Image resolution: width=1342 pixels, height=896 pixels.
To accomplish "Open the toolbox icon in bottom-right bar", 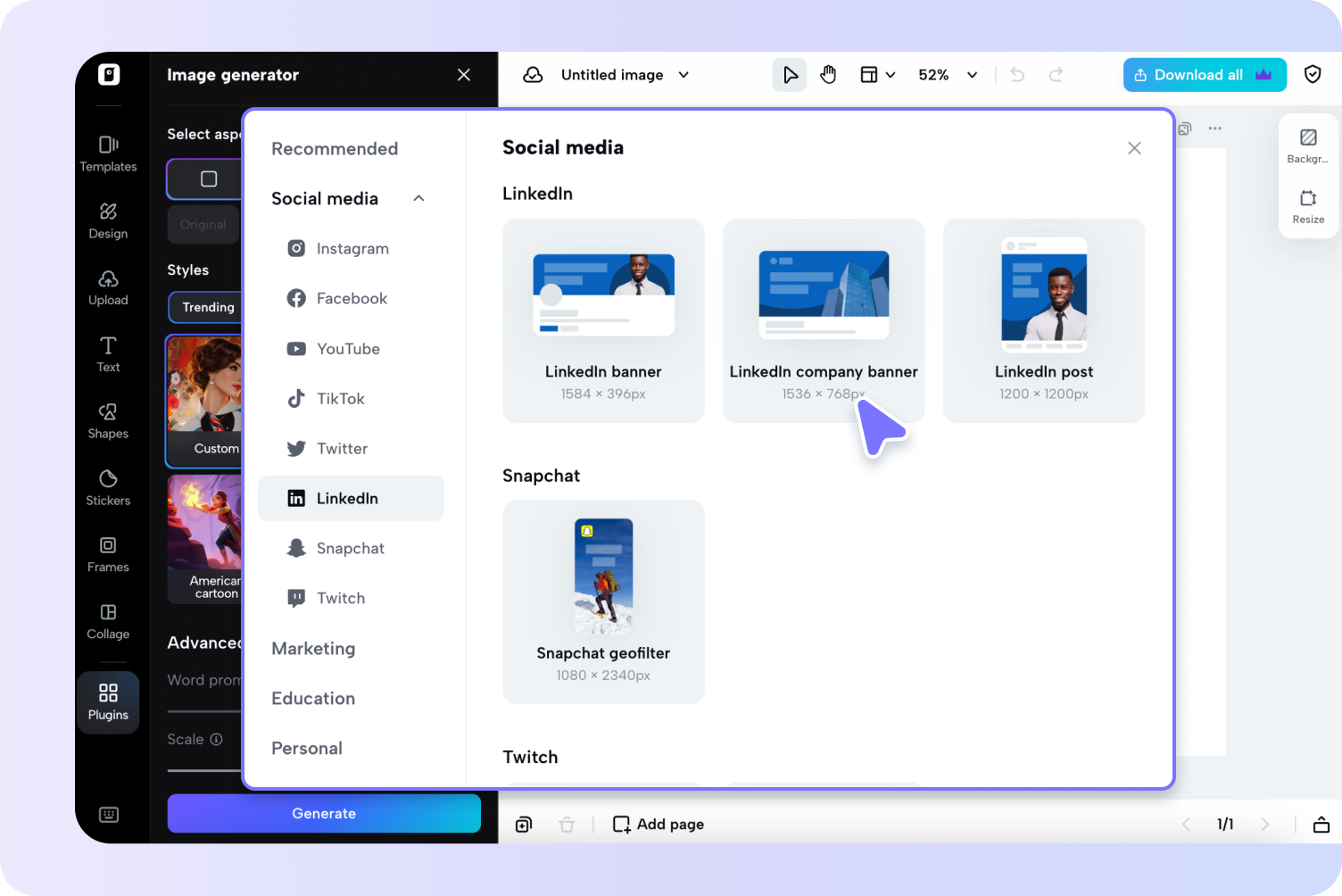I will 1321,825.
